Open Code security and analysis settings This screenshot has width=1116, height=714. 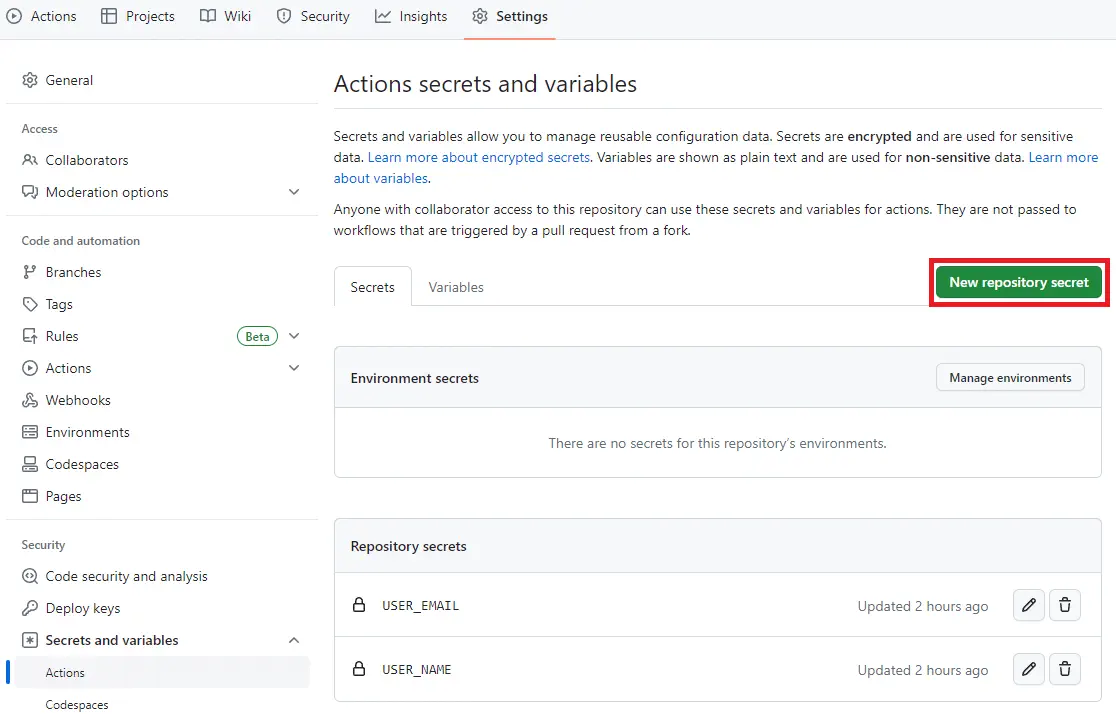126,576
